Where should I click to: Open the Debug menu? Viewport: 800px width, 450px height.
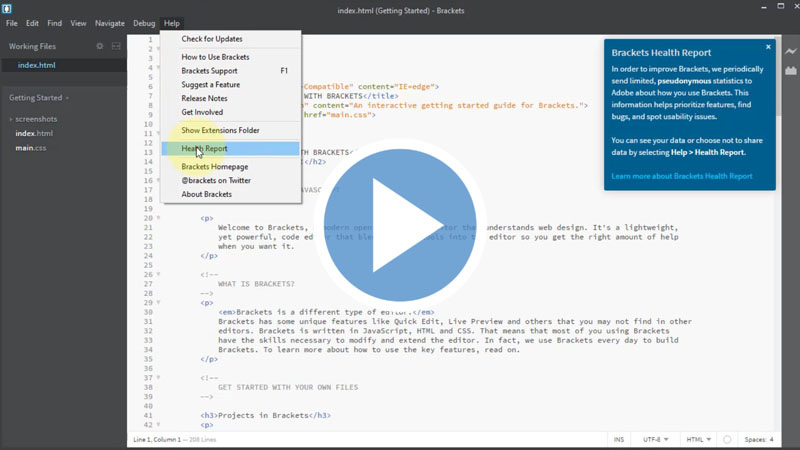click(144, 23)
